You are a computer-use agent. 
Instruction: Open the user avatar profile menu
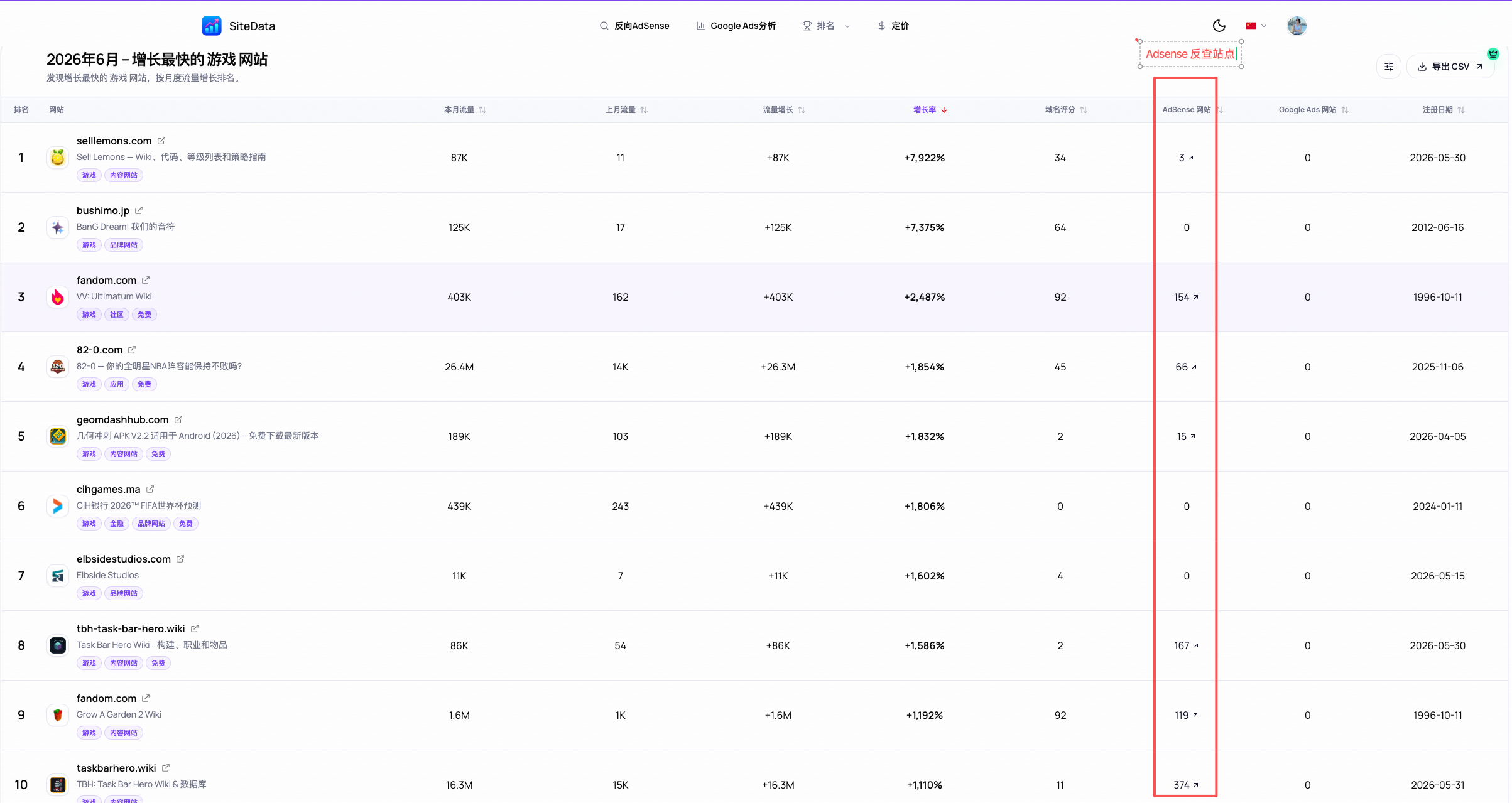tap(1297, 26)
